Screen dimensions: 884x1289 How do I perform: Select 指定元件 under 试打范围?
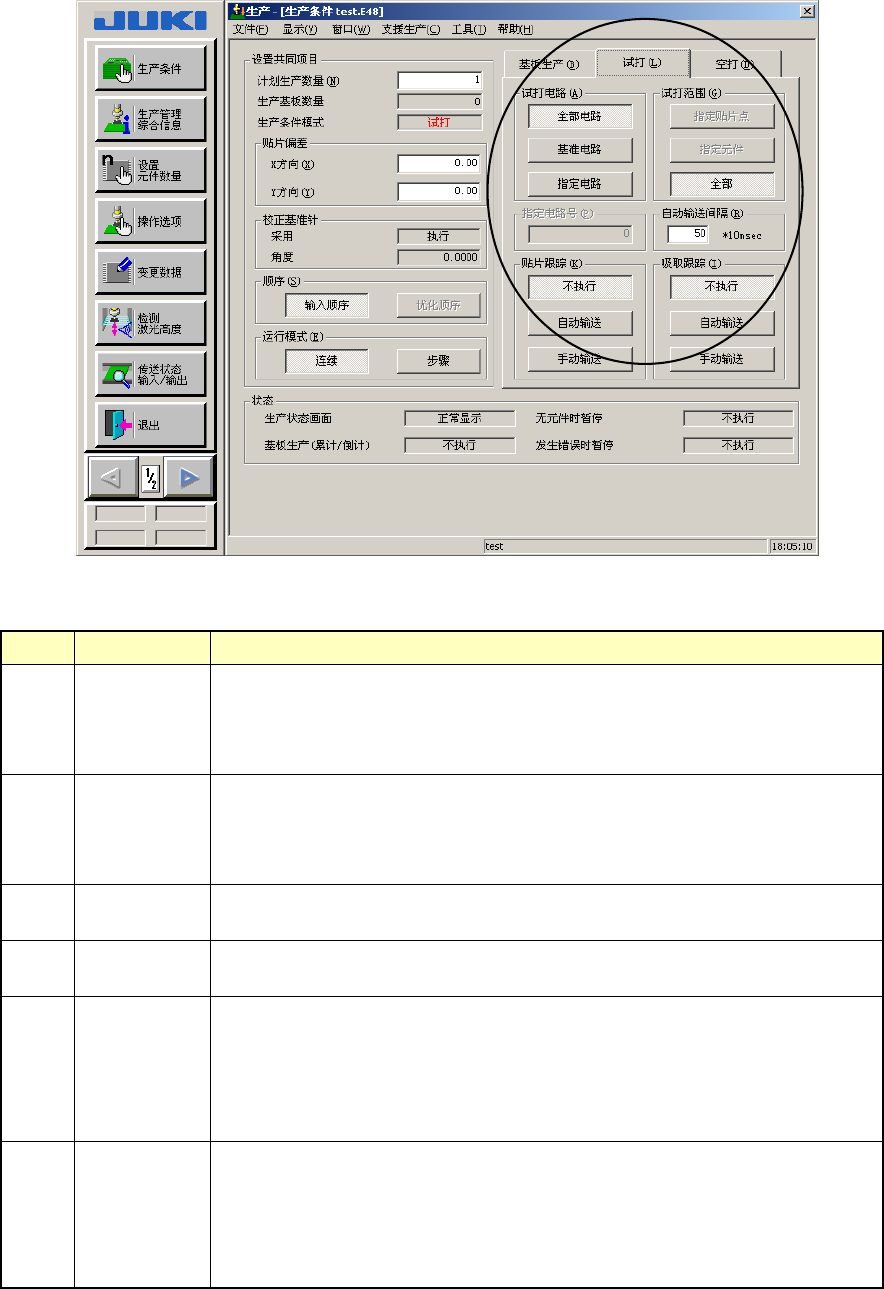click(x=722, y=150)
